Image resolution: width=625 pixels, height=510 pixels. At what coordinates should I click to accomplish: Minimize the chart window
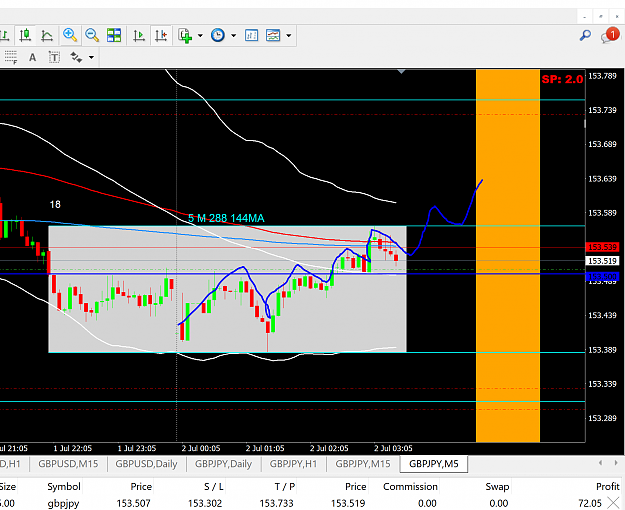[x=585, y=17]
